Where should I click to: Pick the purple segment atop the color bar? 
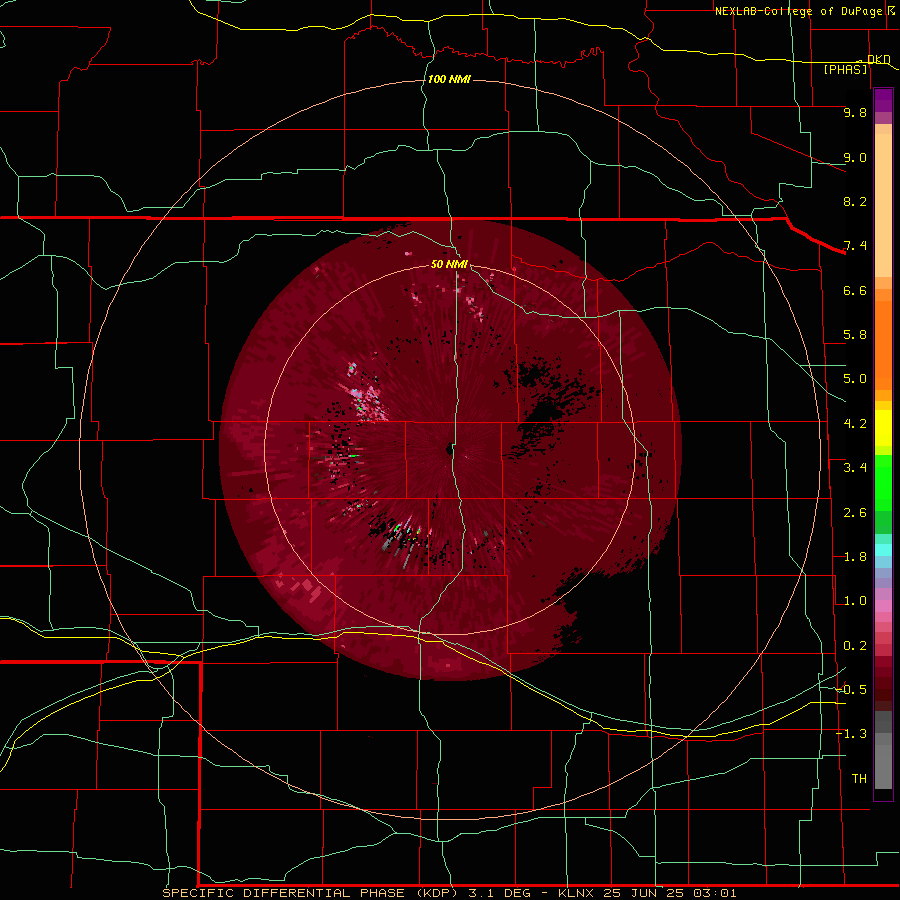883,100
